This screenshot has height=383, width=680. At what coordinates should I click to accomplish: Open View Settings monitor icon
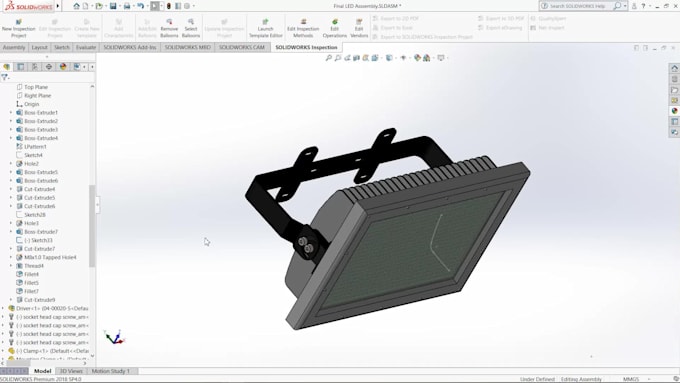click(x=441, y=58)
